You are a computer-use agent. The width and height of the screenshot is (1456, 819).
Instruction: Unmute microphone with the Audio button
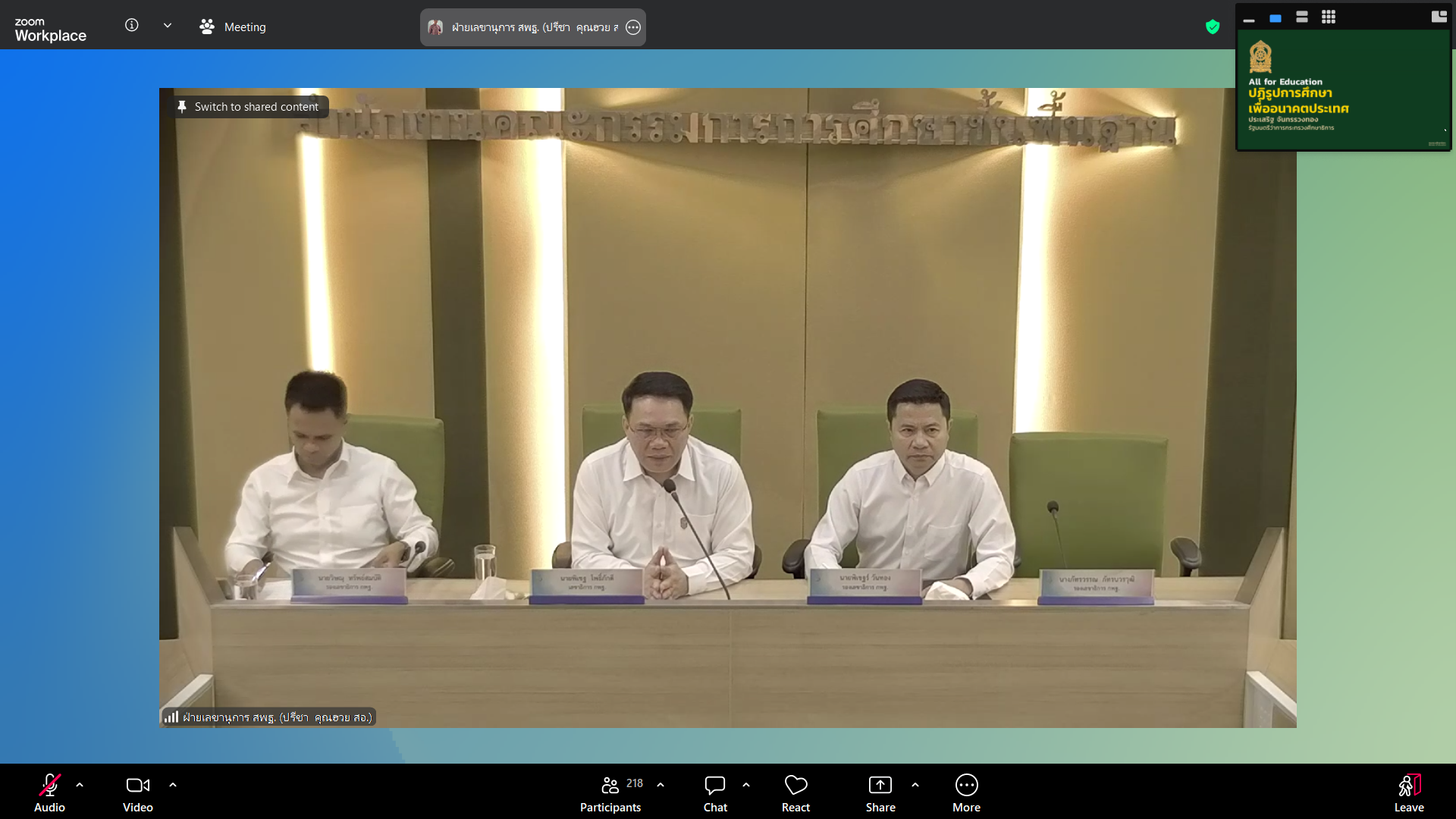coord(49,792)
